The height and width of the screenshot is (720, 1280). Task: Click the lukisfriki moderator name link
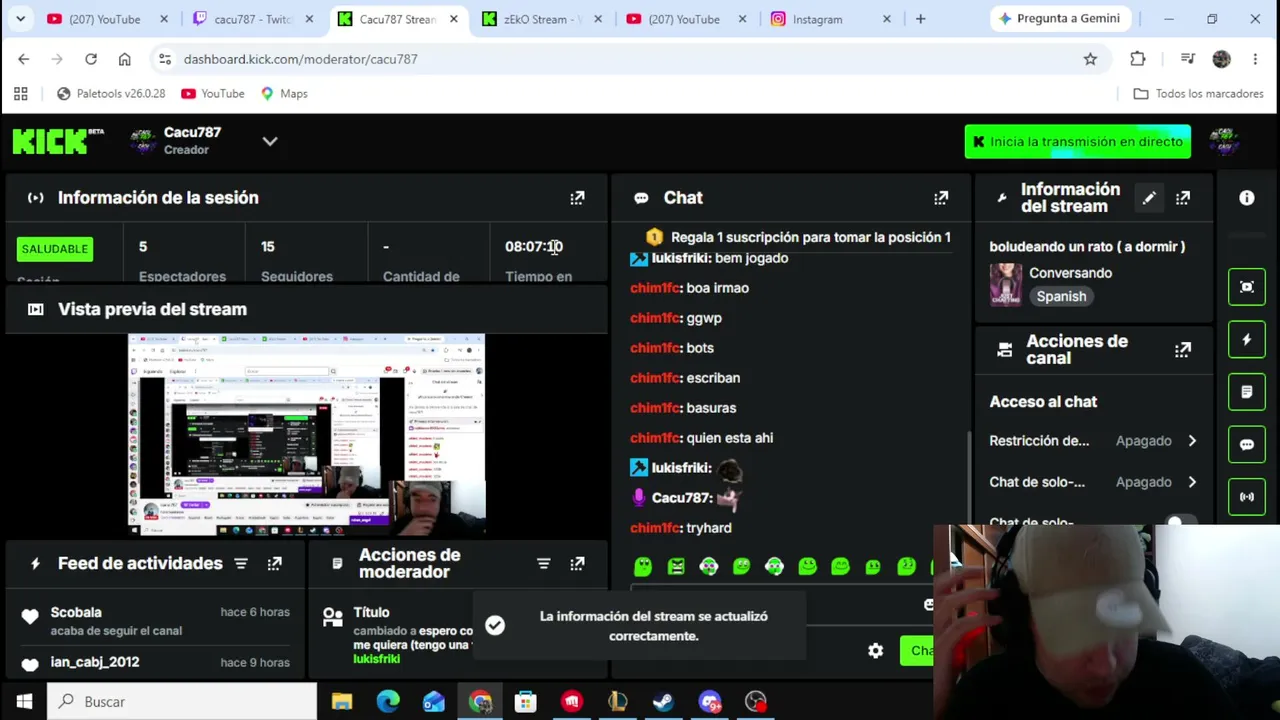pos(376,659)
